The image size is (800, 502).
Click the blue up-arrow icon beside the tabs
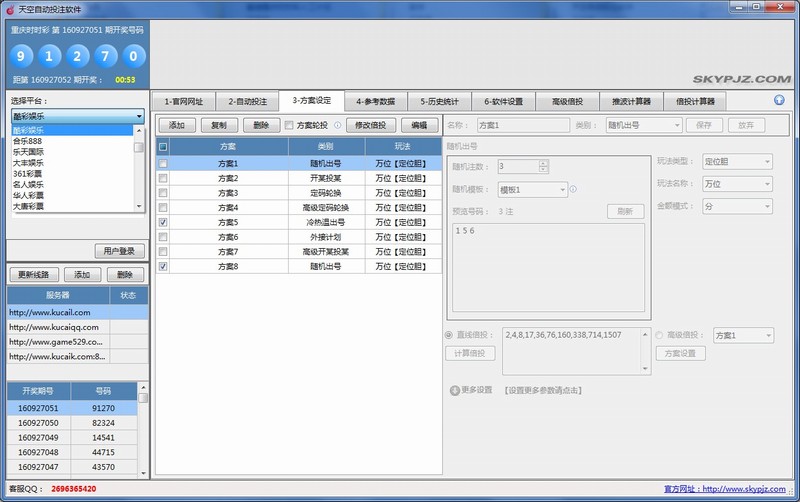click(779, 100)
